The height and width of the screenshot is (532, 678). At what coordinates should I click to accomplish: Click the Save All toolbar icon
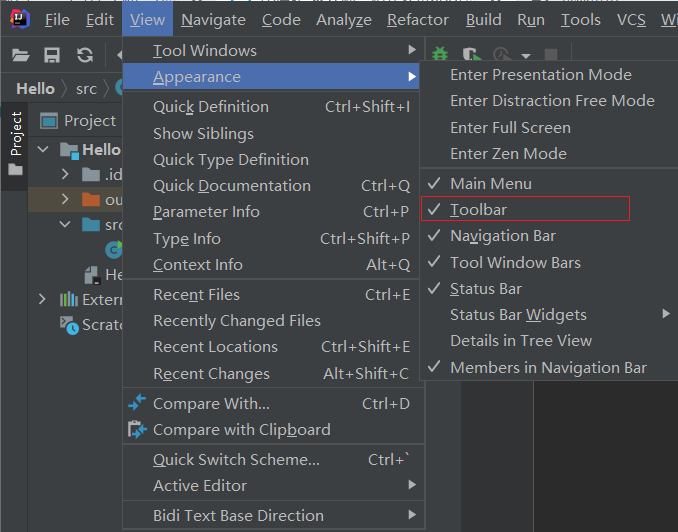[x=52, y=55]
